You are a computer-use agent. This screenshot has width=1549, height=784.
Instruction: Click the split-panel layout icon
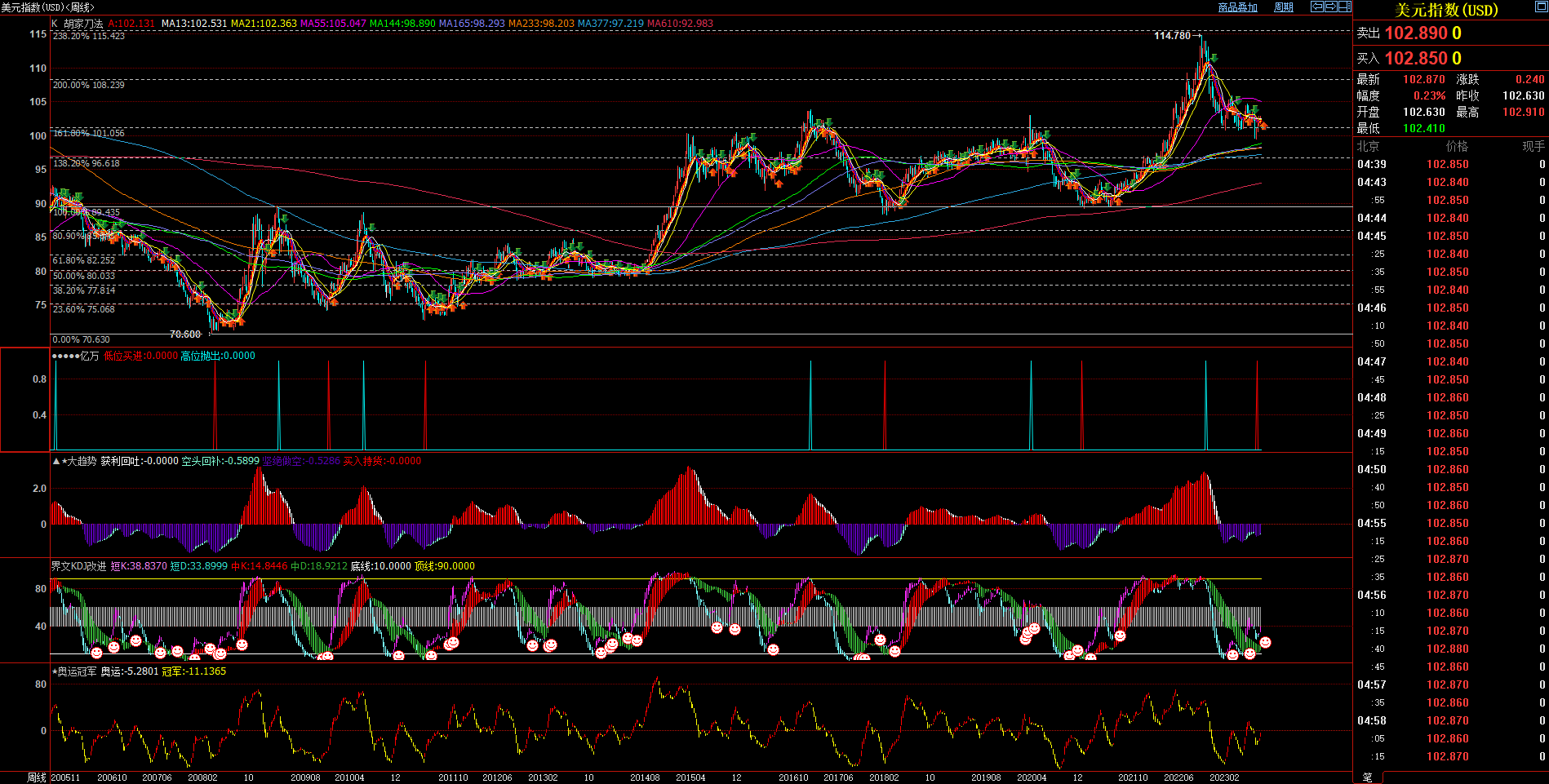point(1344,7)
